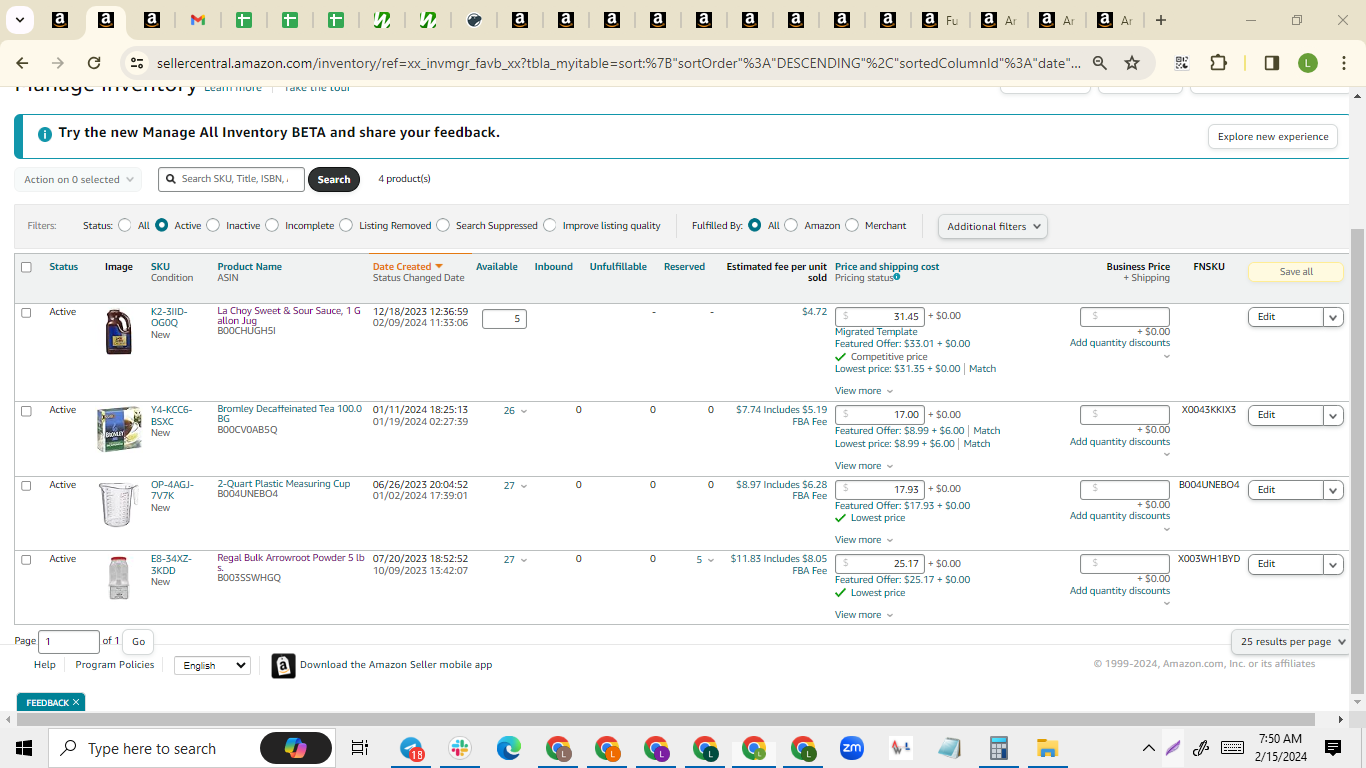This screenshot has height=768, width=1366.
Task: Open site information icon in address bar
Action: click(x=137, y=63)
